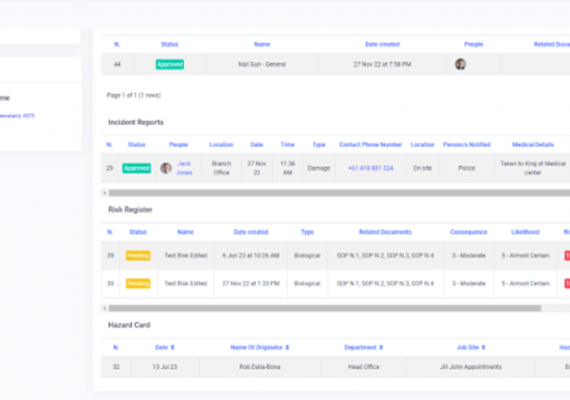Click Status header in Incident Reports table
The image size is (570, 400).
pos(136,145)
